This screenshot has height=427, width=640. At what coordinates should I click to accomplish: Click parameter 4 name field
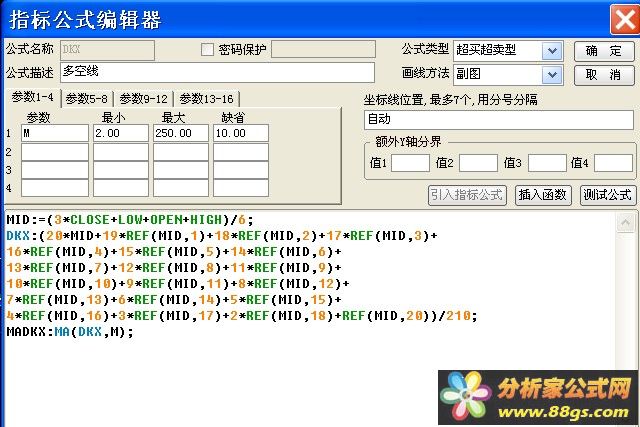[x=55, y=188]
